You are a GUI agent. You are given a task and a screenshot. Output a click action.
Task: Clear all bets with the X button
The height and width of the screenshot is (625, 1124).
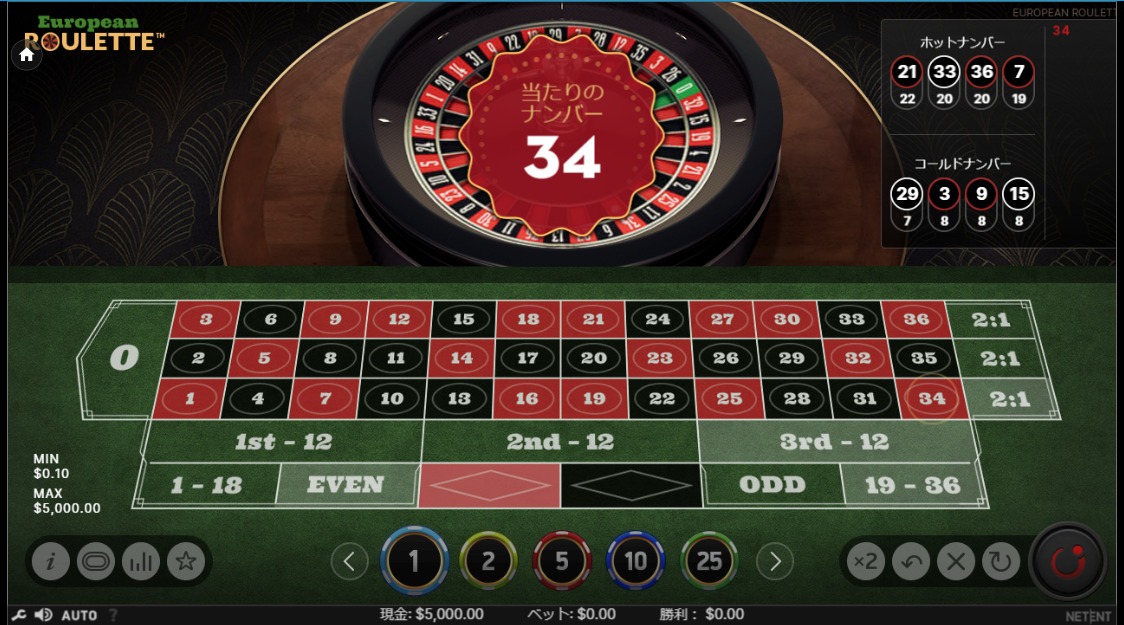[x=956, y=561]
